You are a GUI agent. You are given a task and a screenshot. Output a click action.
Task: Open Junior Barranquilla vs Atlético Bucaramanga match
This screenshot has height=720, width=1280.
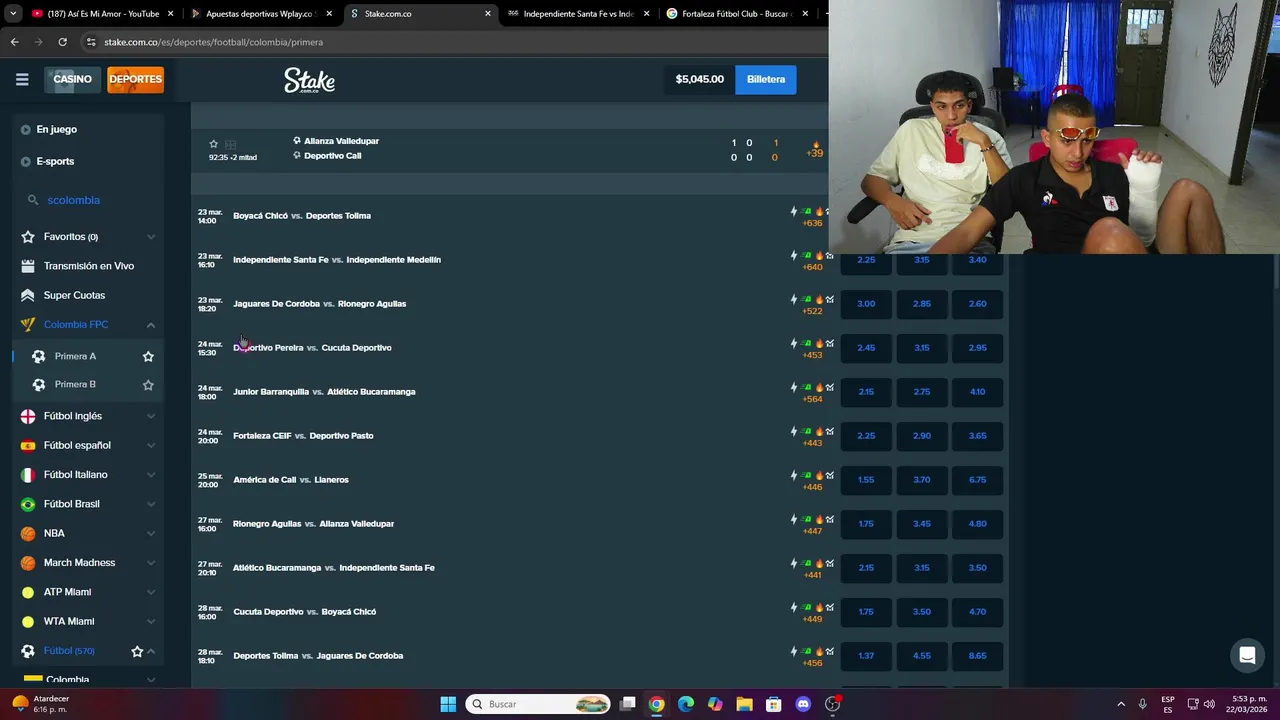coord(324,391)
